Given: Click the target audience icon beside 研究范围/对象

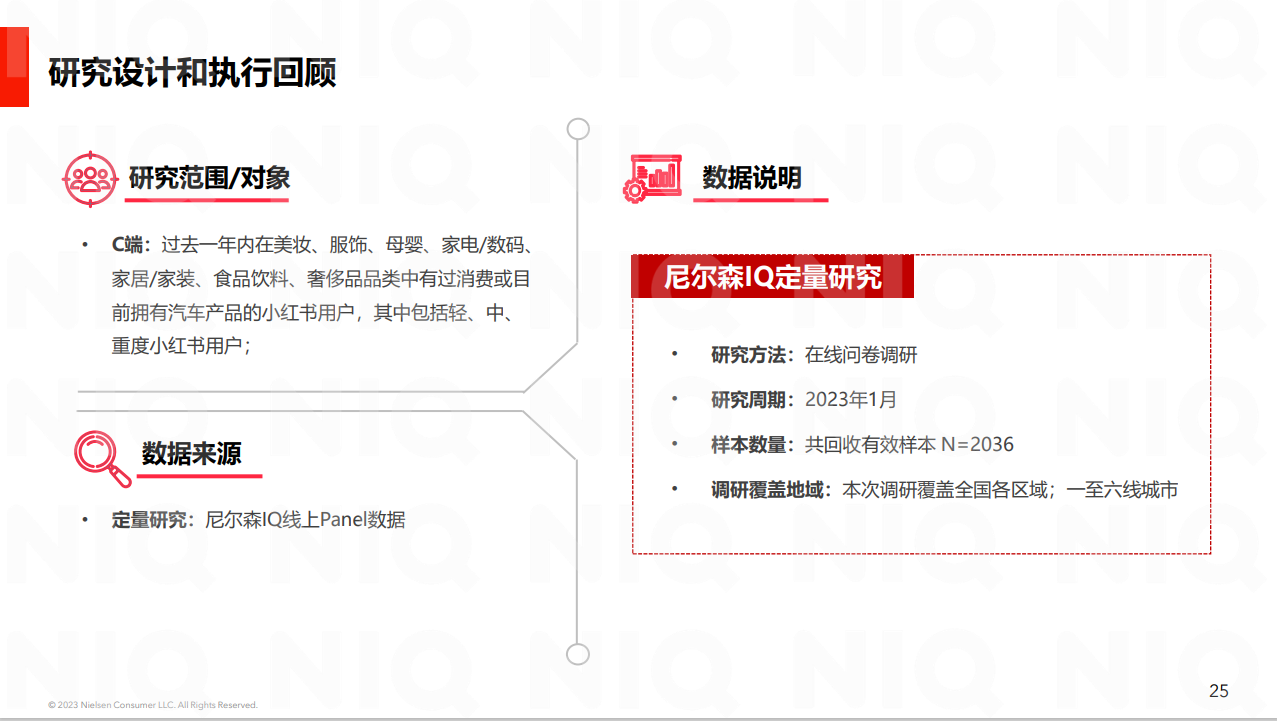Looking at the screenshot, I should tap(91, 178).
